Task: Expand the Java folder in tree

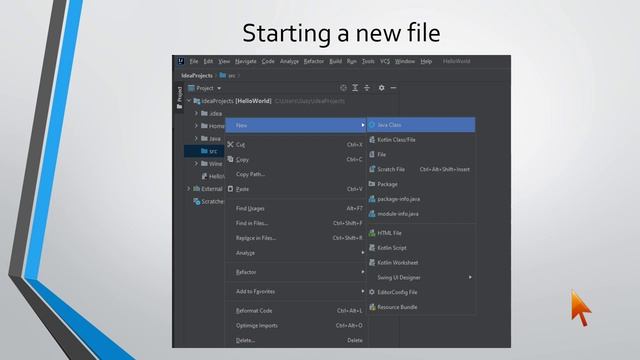Action: [196, 139]
